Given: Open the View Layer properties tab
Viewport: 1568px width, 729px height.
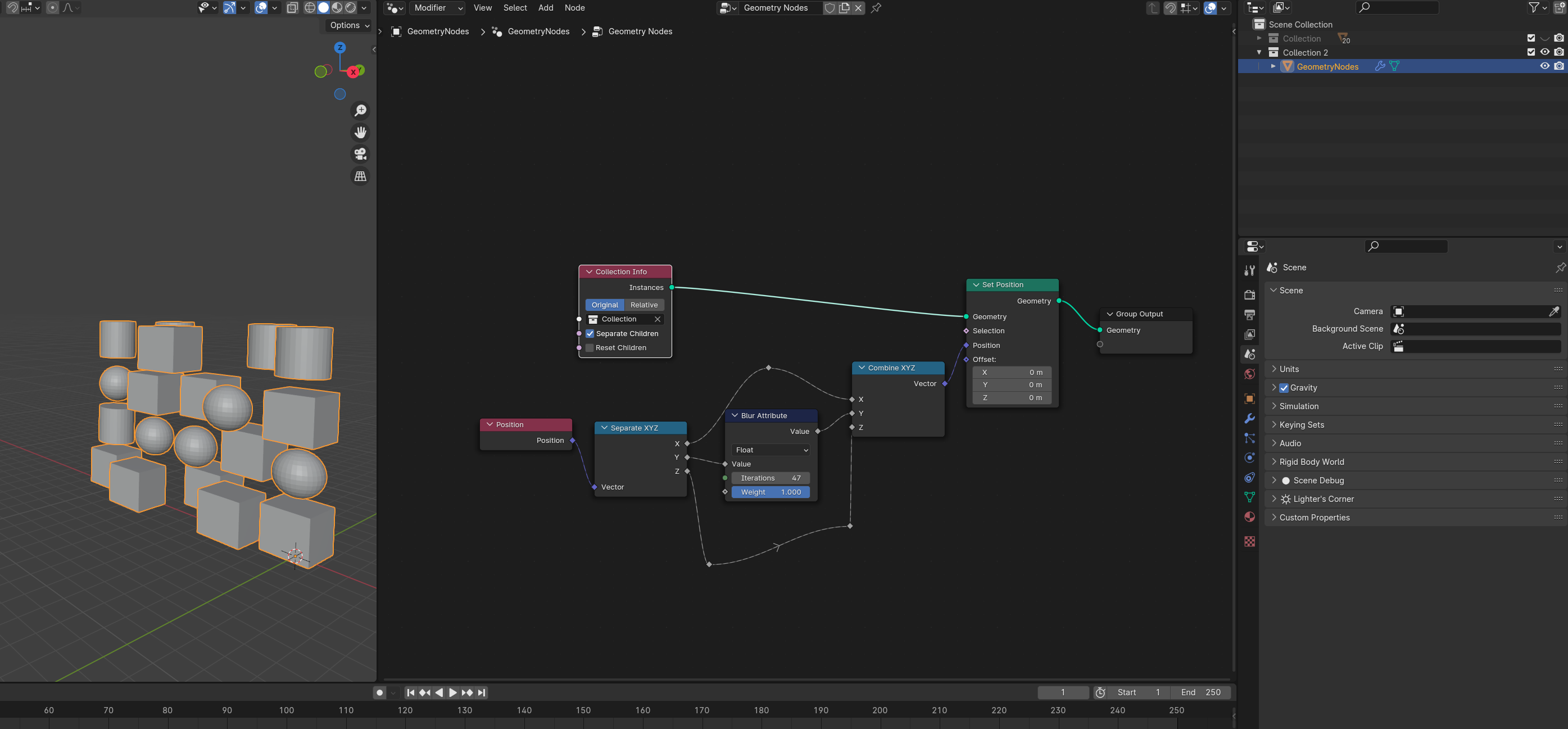Looking at the screenshot, I should (x=1250, y=334).
